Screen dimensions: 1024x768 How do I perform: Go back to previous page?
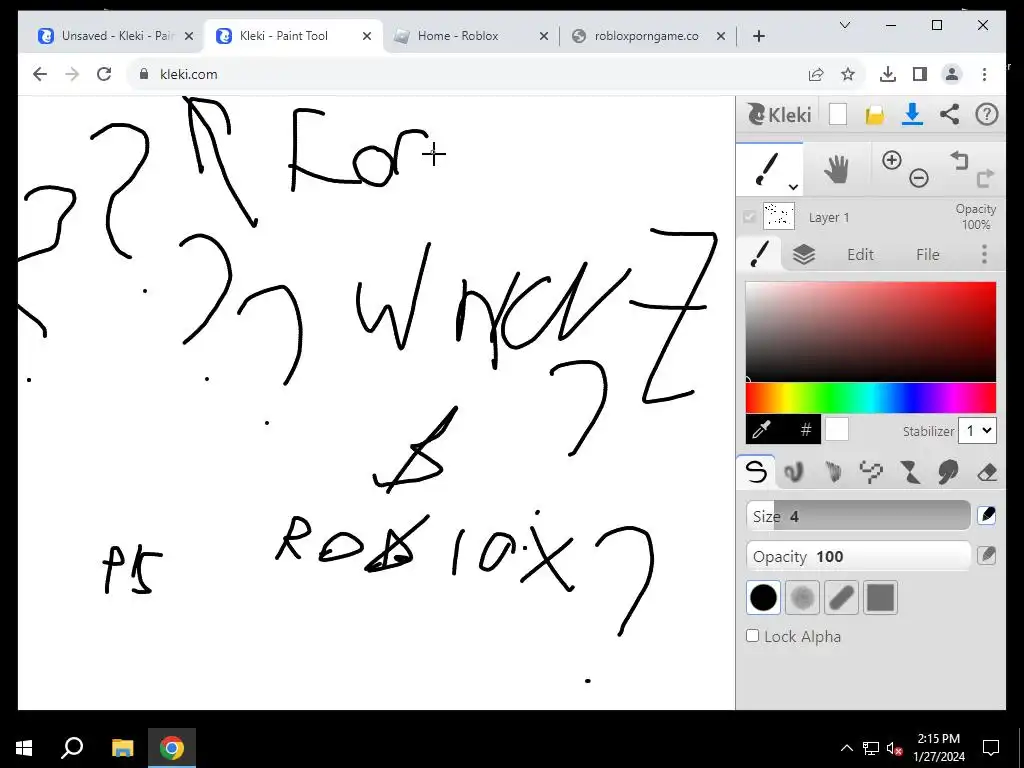(x=40, y=74)
